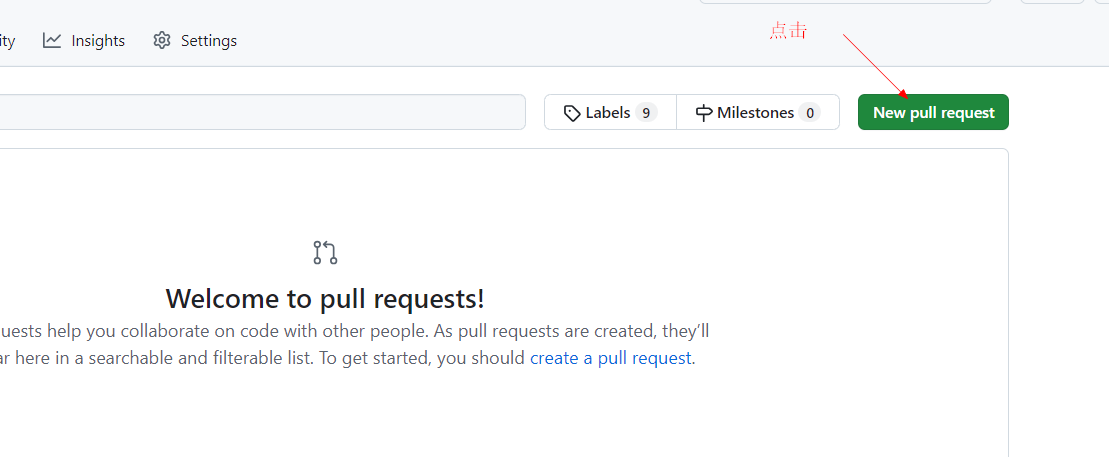Image resolution: width=1109 pixels, height=457 pixels.
Task: Click the Labels count badge 9
Action: pos(646,112)
